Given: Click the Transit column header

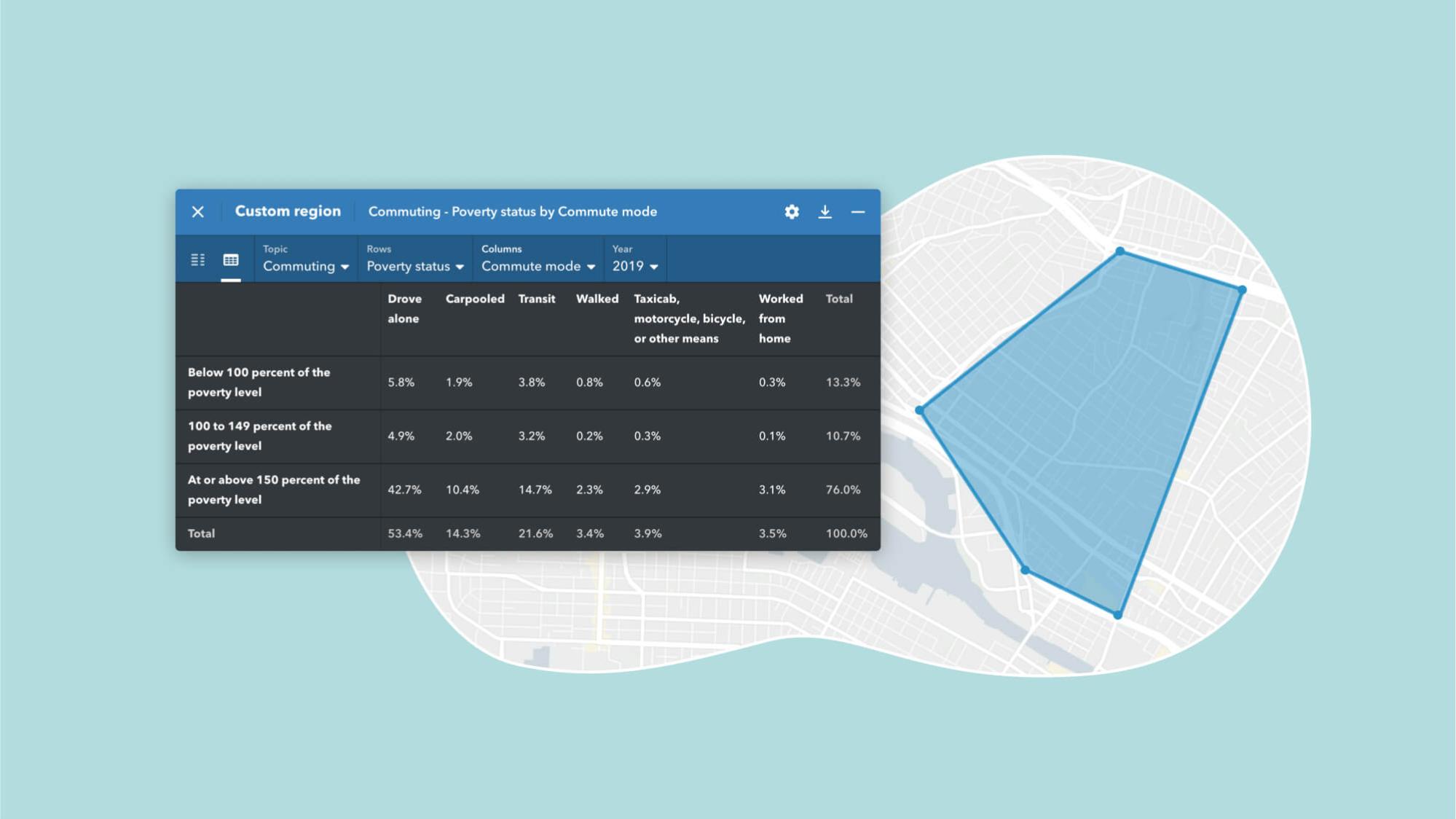Looking at the screenshot, I should (537, 299).
